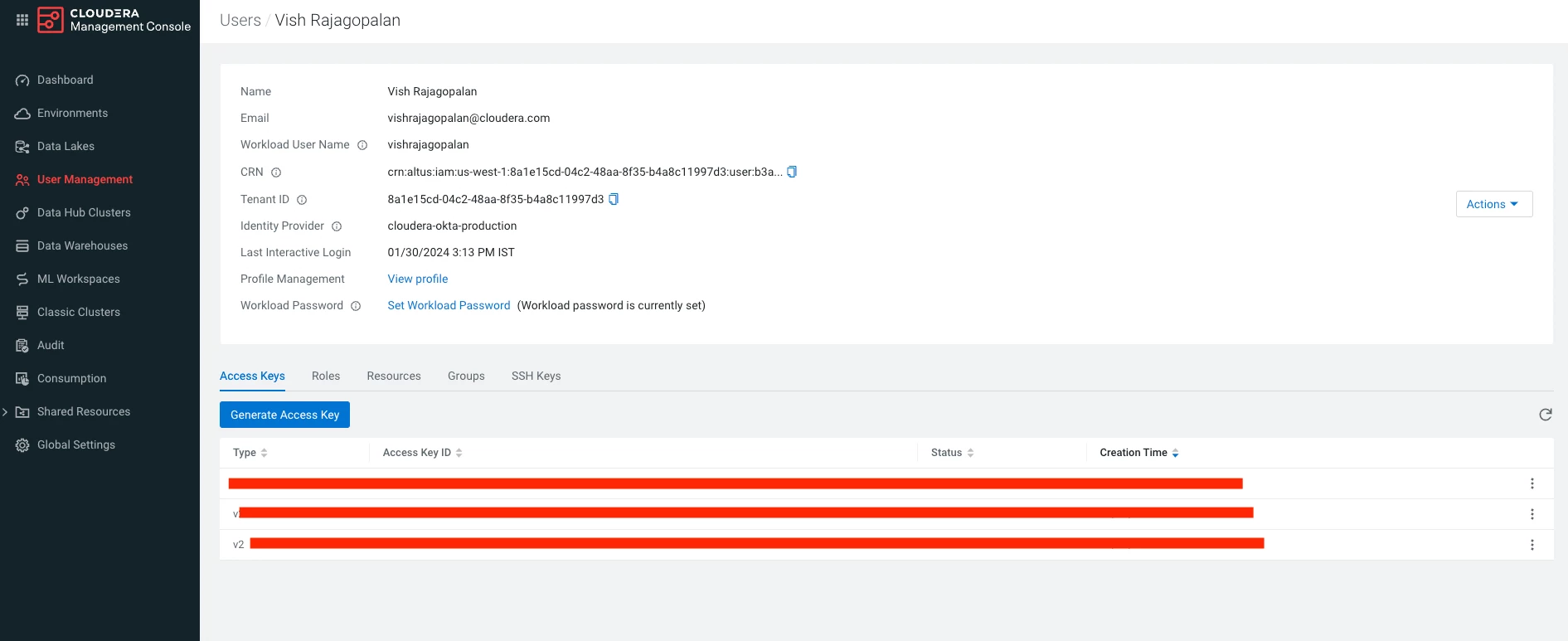Image resolution: width=1568 pixels, height=641 pixels.
Task: Click the Classic Clusters icon
Action: 22,313
